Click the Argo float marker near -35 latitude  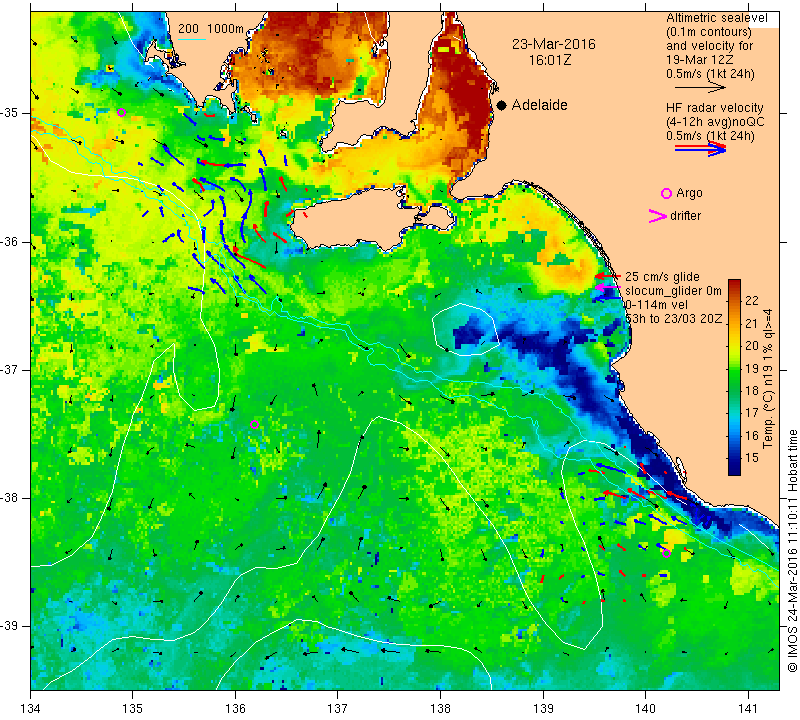121,113
